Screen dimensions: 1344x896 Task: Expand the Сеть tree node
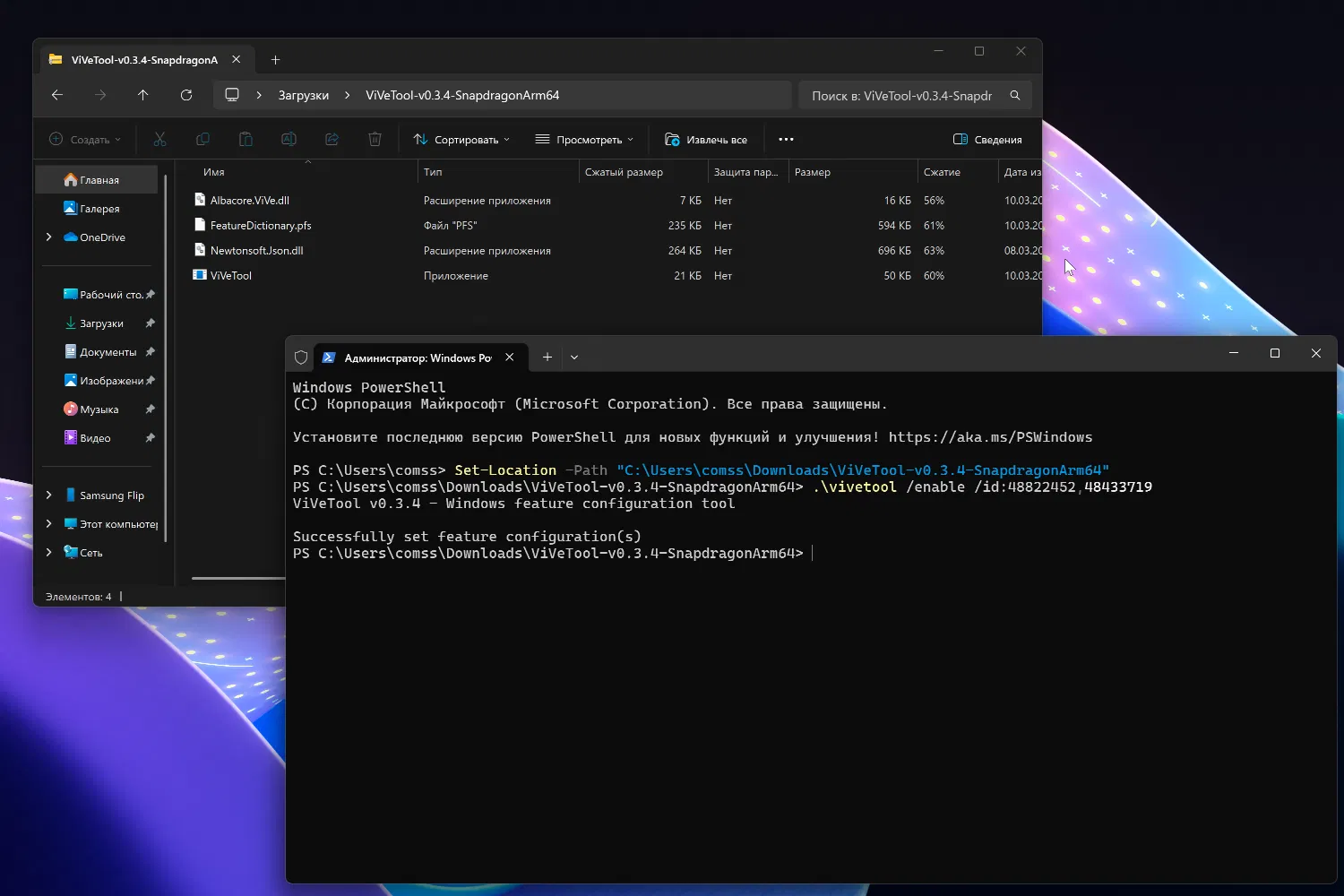[49, 553]
